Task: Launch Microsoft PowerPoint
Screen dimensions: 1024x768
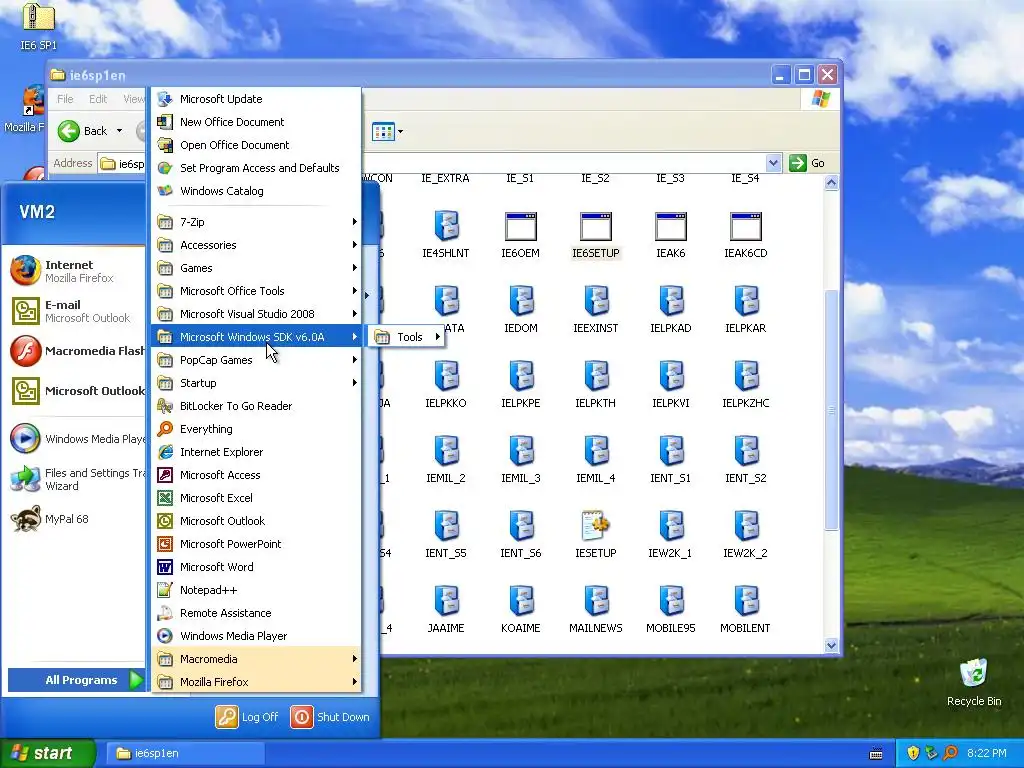Action: click(x=256, y=544)
